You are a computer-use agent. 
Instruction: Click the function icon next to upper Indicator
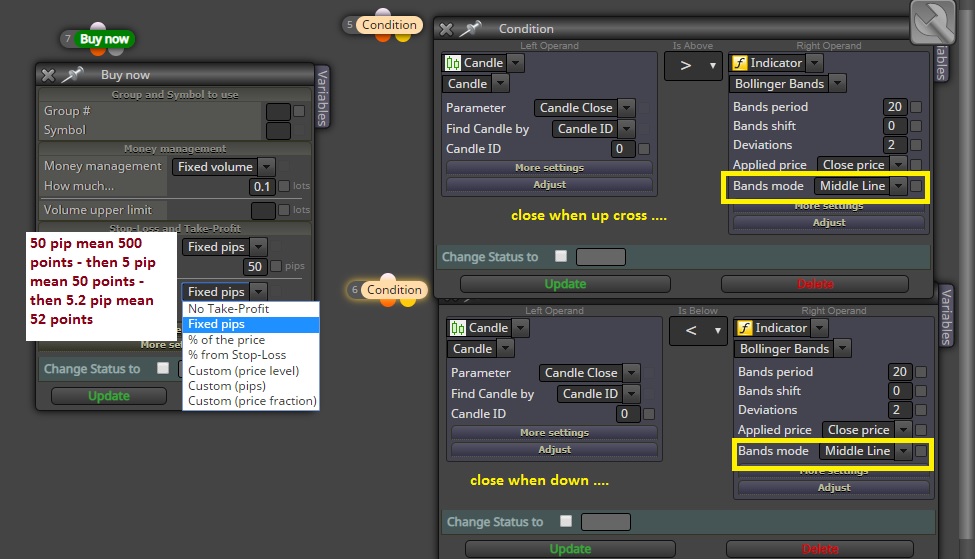click(739, 63)
